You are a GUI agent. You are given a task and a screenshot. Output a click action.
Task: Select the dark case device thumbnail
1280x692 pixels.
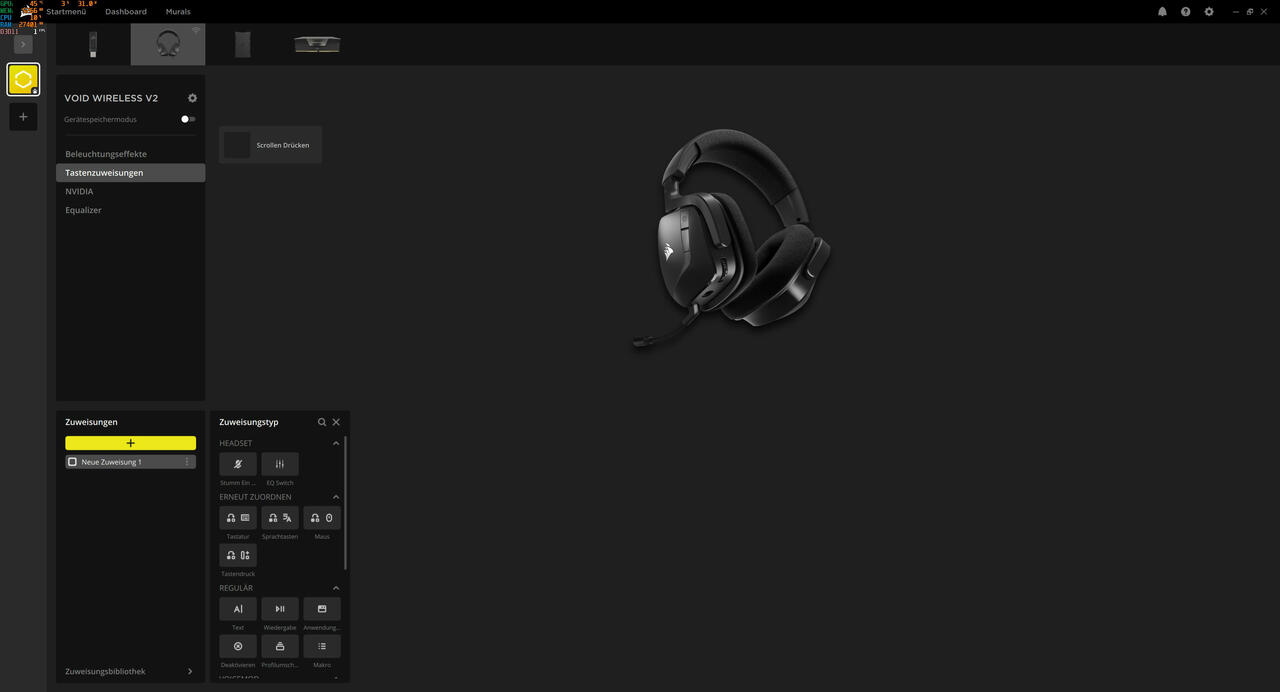coord(243,44)
